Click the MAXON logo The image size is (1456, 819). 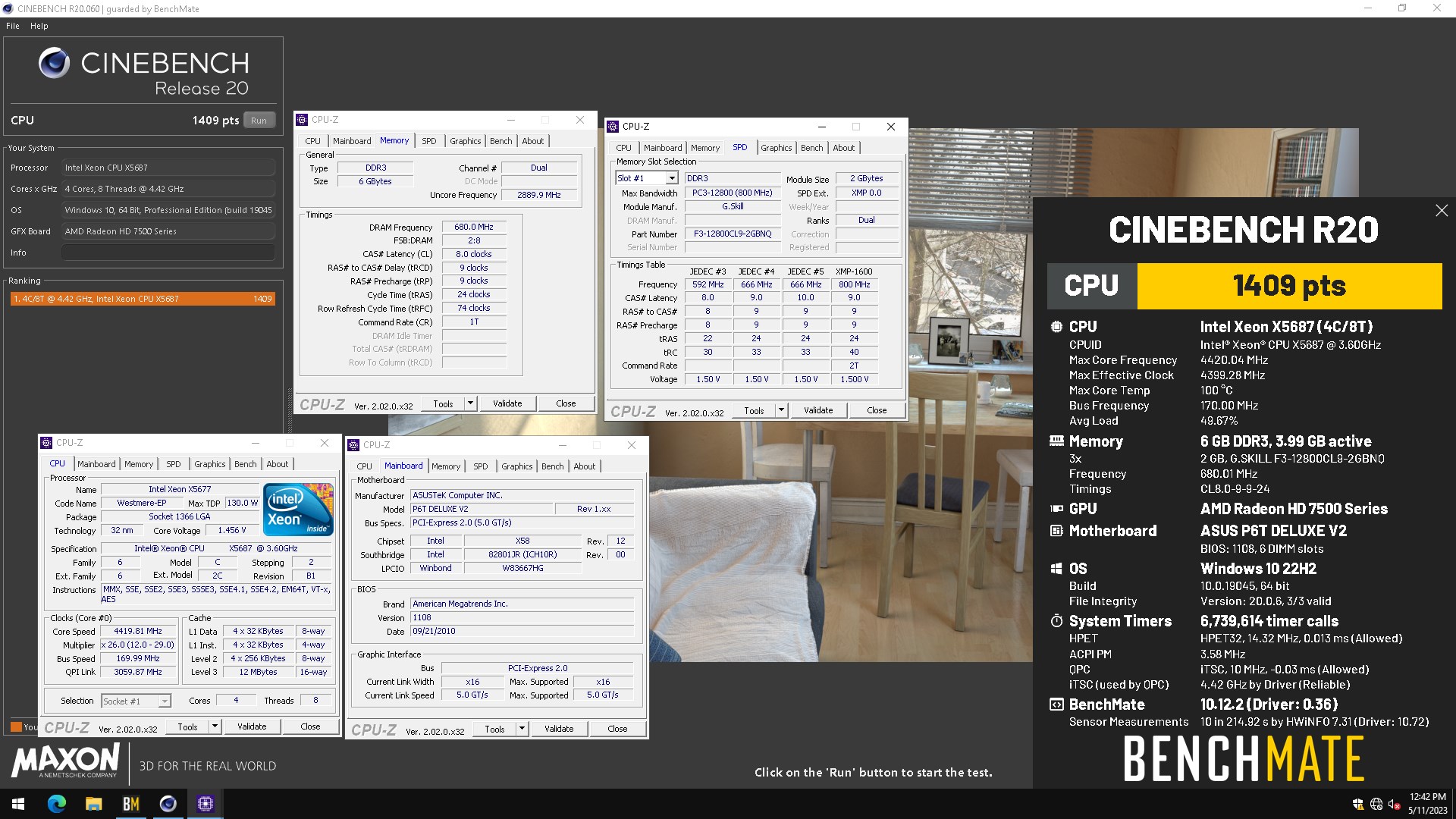[x=65, y=760]
